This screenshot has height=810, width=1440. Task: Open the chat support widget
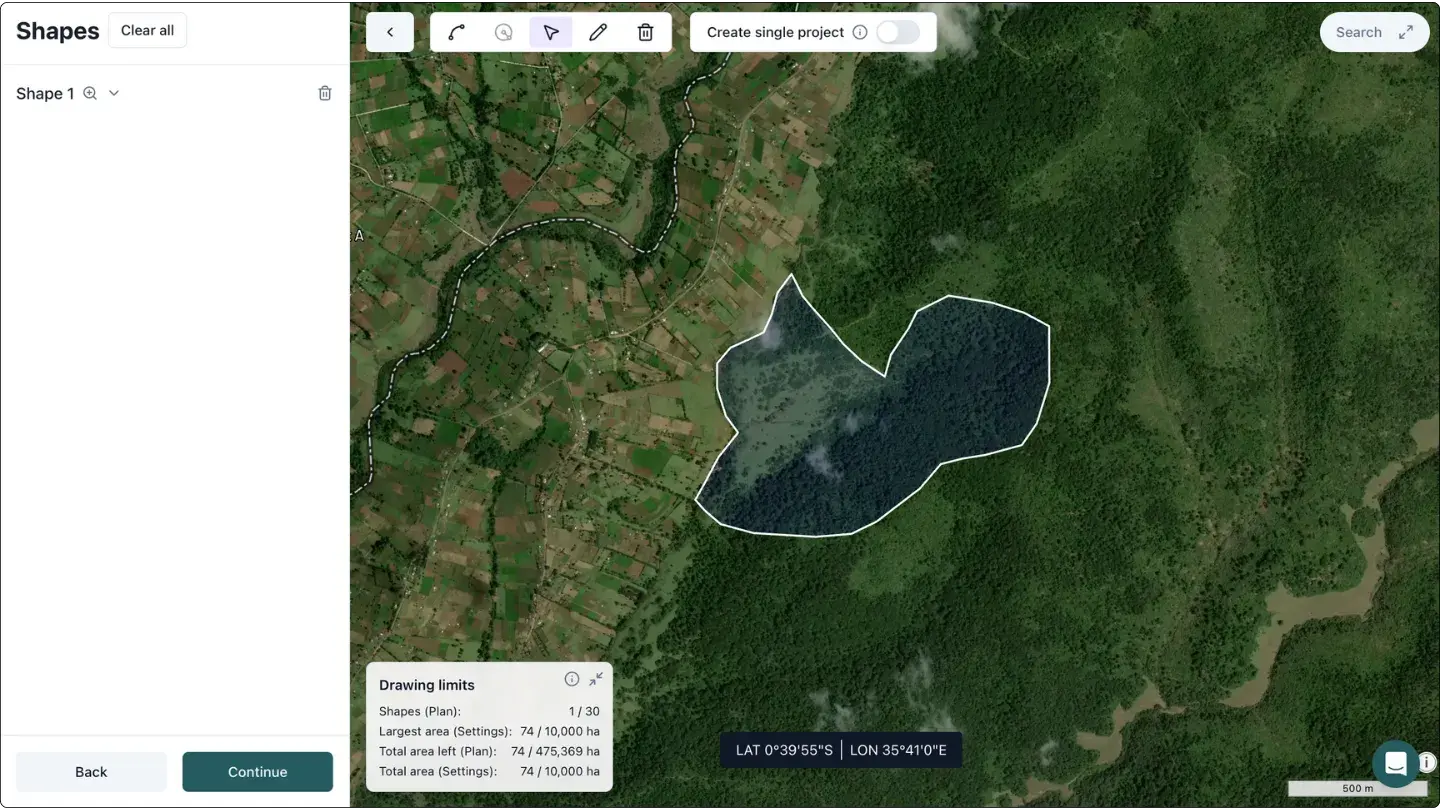pos(1395,764)
